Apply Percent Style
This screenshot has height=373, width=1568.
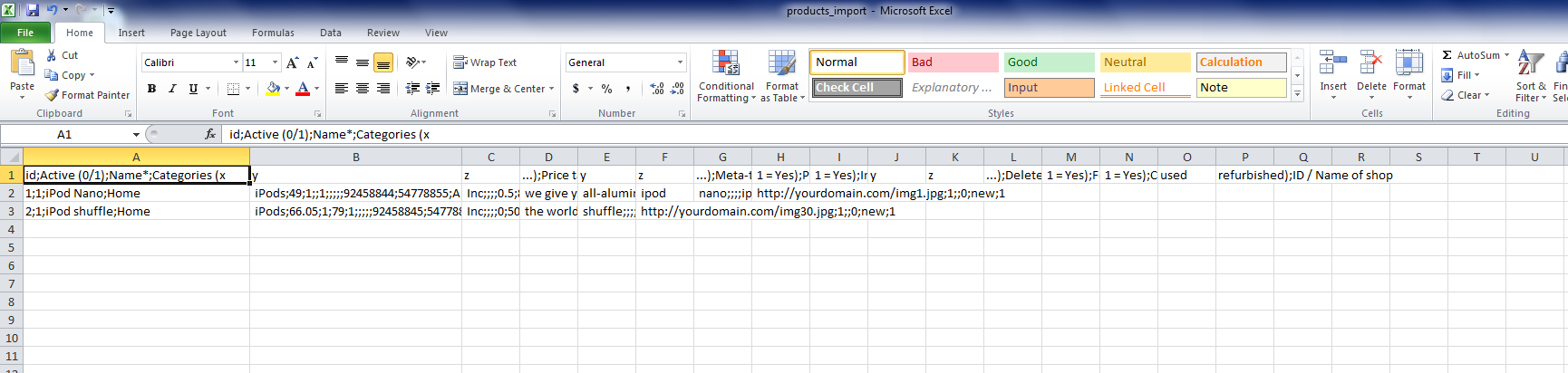click(606, 89)
